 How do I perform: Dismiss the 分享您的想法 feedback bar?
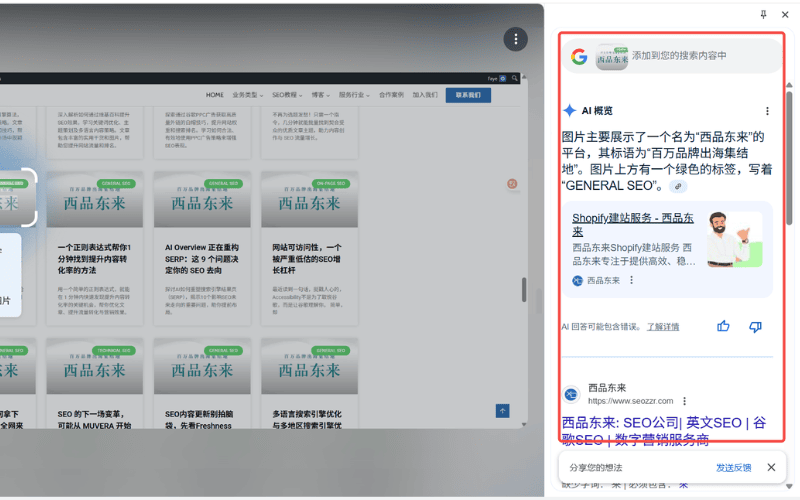771,467
